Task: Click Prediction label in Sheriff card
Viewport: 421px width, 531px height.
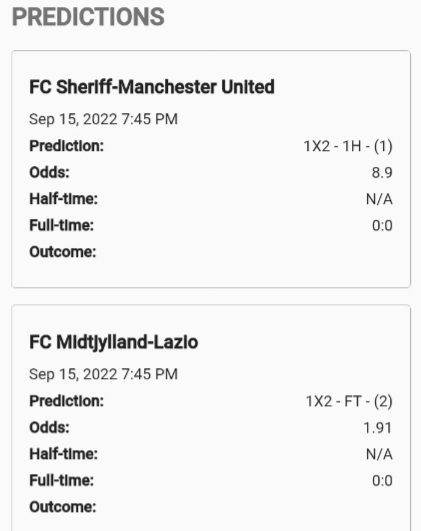Action: point(66,146)
